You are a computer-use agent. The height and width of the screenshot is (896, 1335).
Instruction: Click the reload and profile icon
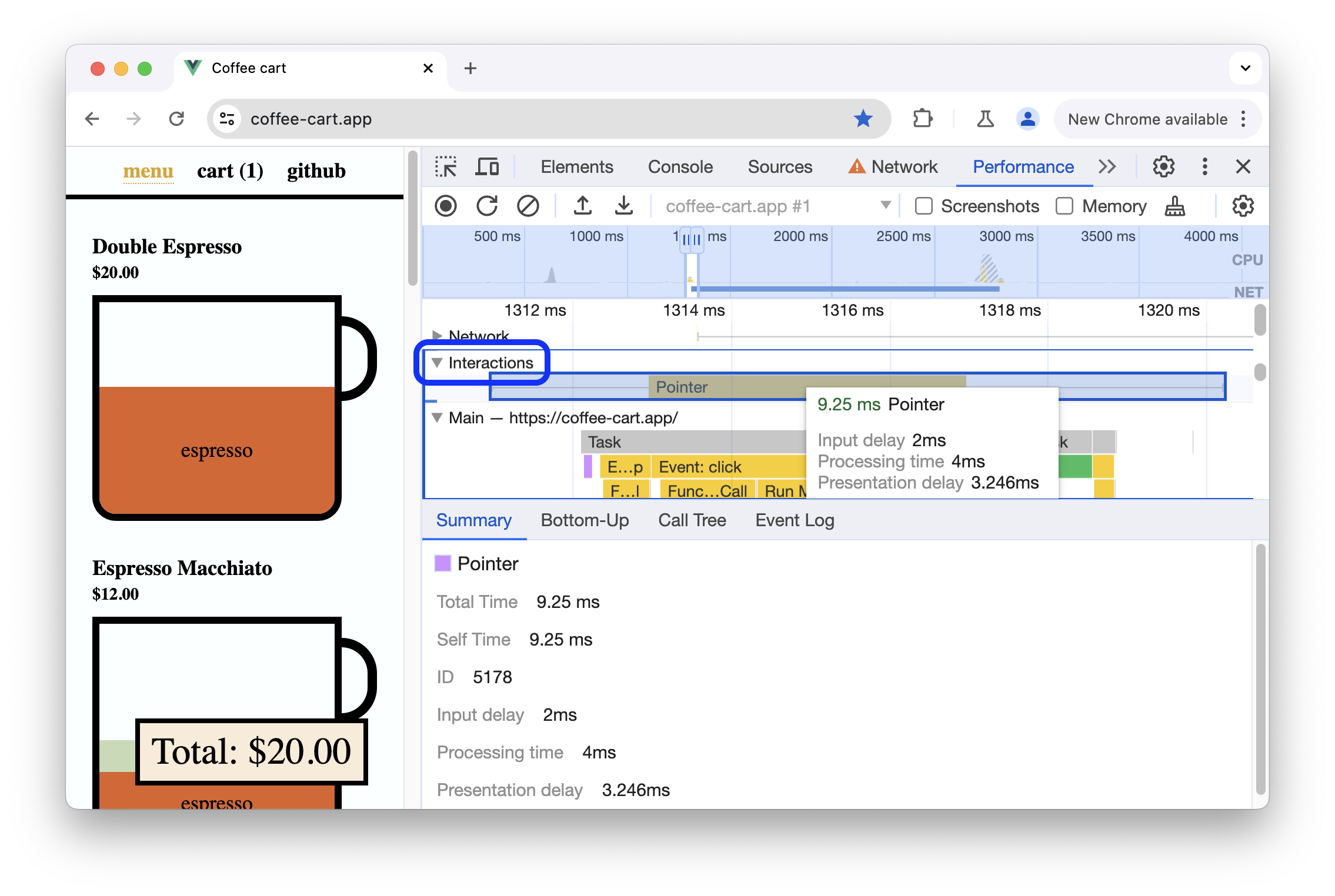[x=486, y=206]
